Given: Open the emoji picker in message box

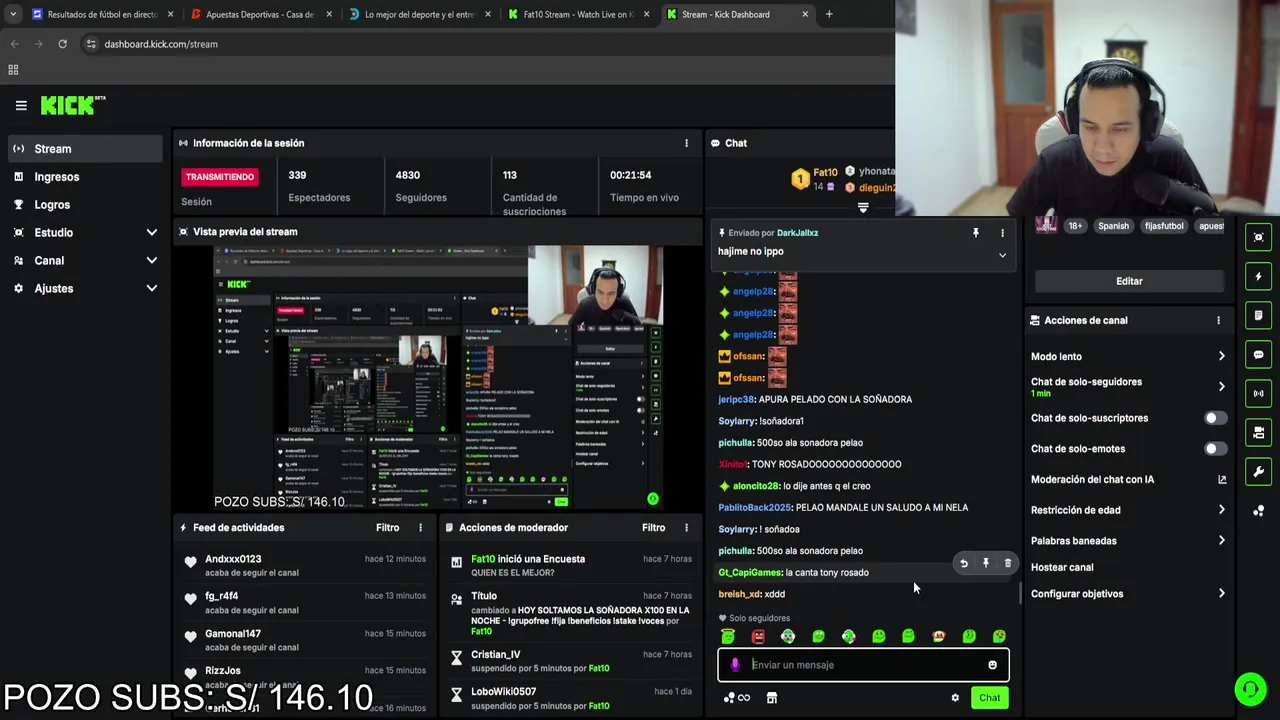Looking at the screenshot, I should pos(992,665).
